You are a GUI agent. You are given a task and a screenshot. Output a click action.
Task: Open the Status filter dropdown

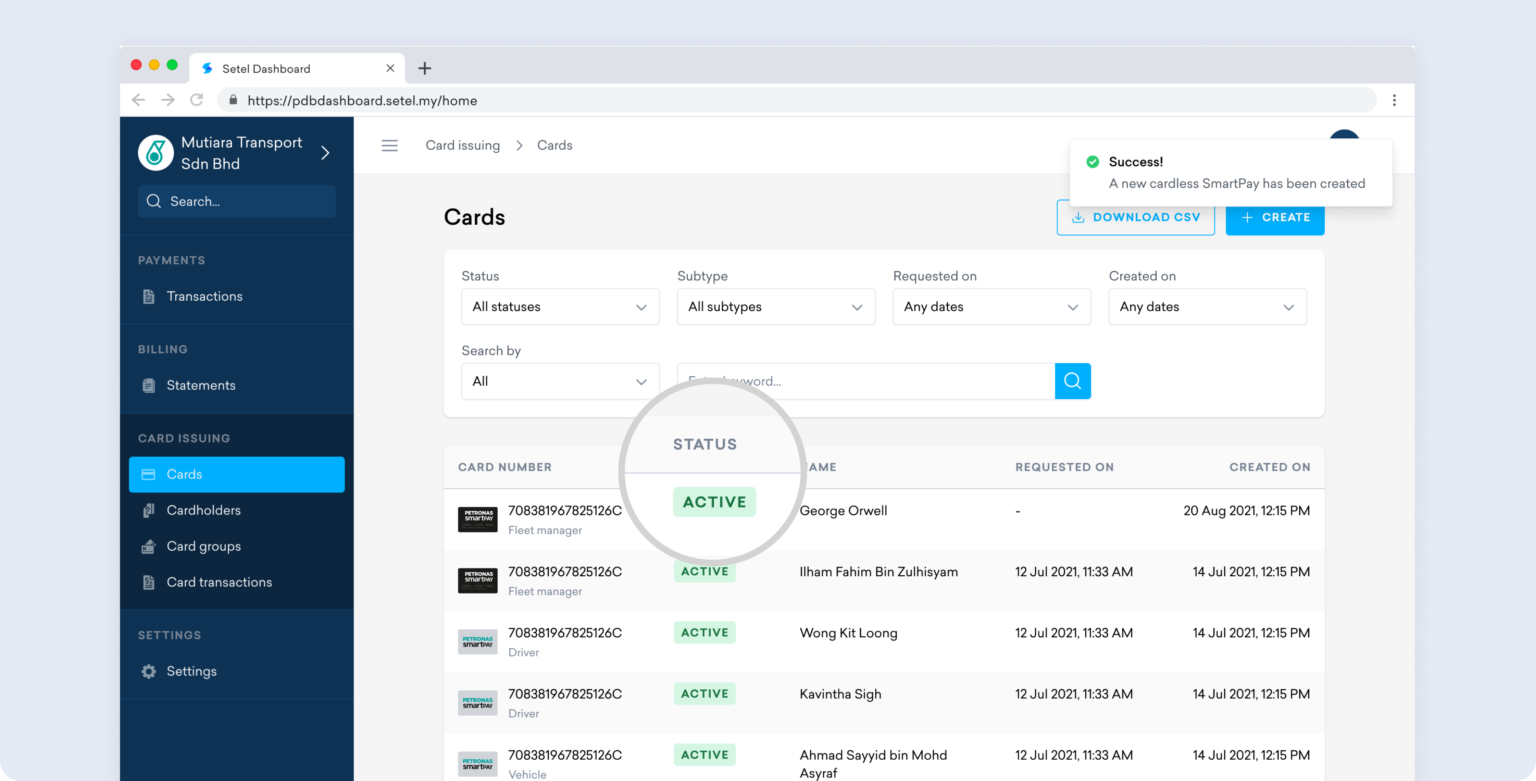pos(559,306)
